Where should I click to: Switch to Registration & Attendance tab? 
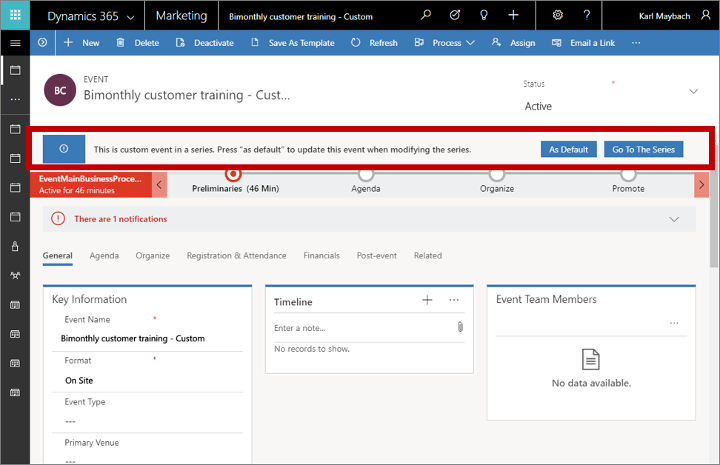[x=236, y=256]
